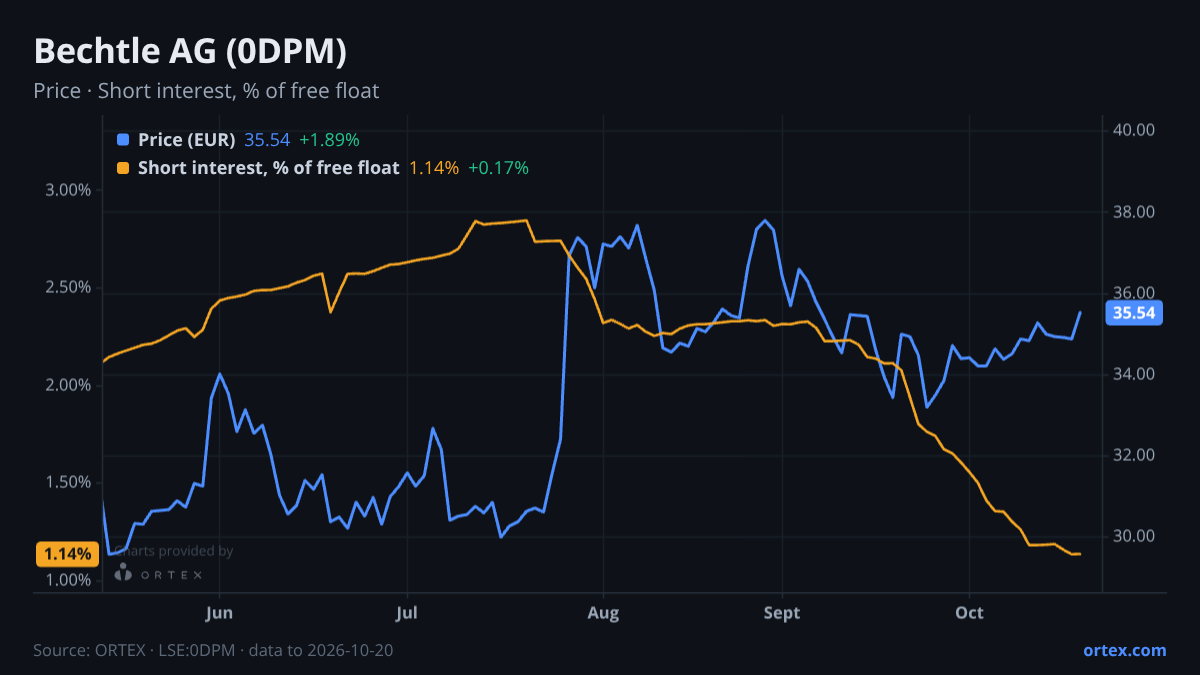Click the Source: ORTEX footer text
The height and width of the screenshot is (675, 1200).
213,650
